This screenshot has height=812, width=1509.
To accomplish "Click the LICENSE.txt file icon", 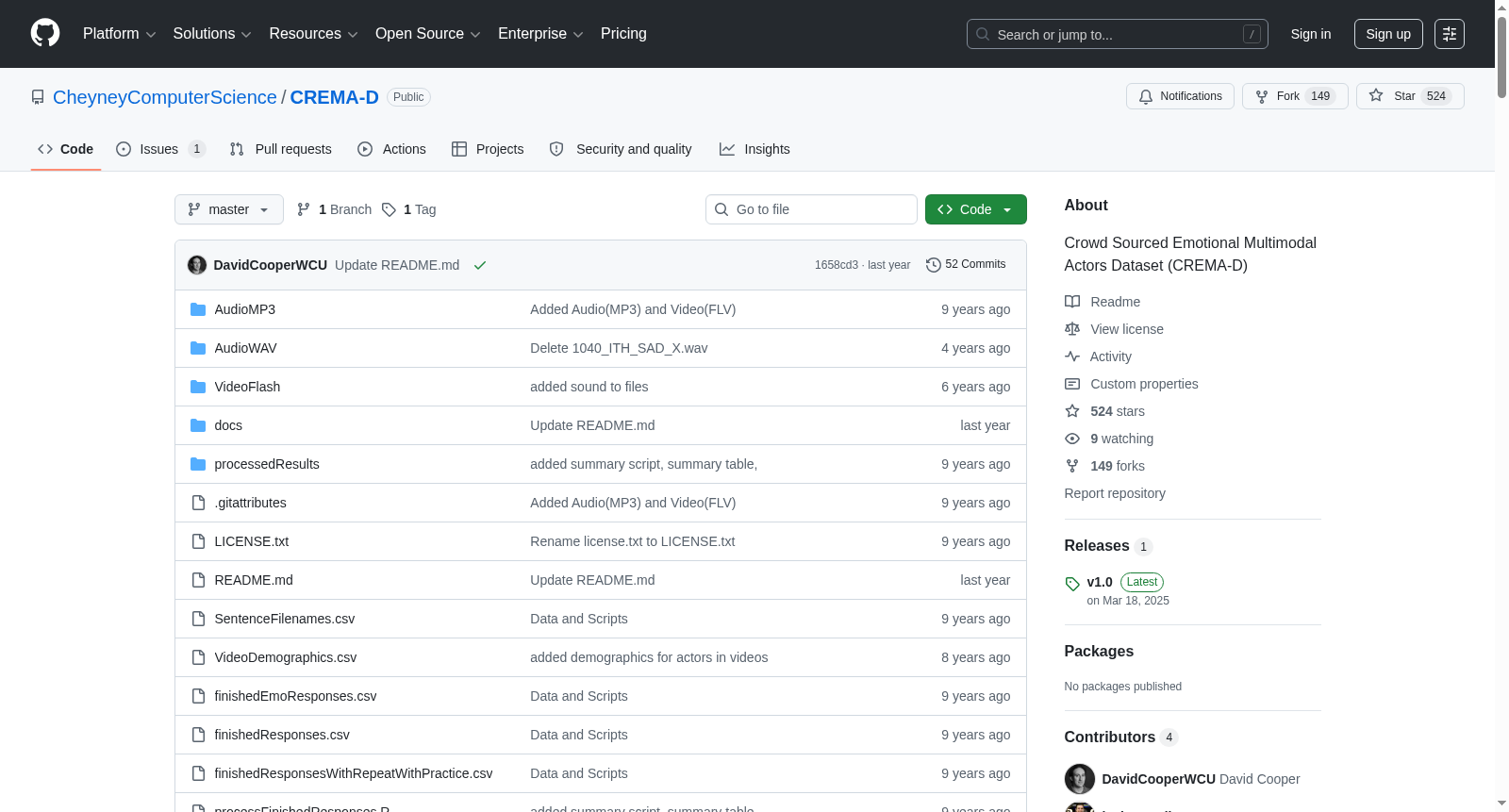I will point(198,541).
